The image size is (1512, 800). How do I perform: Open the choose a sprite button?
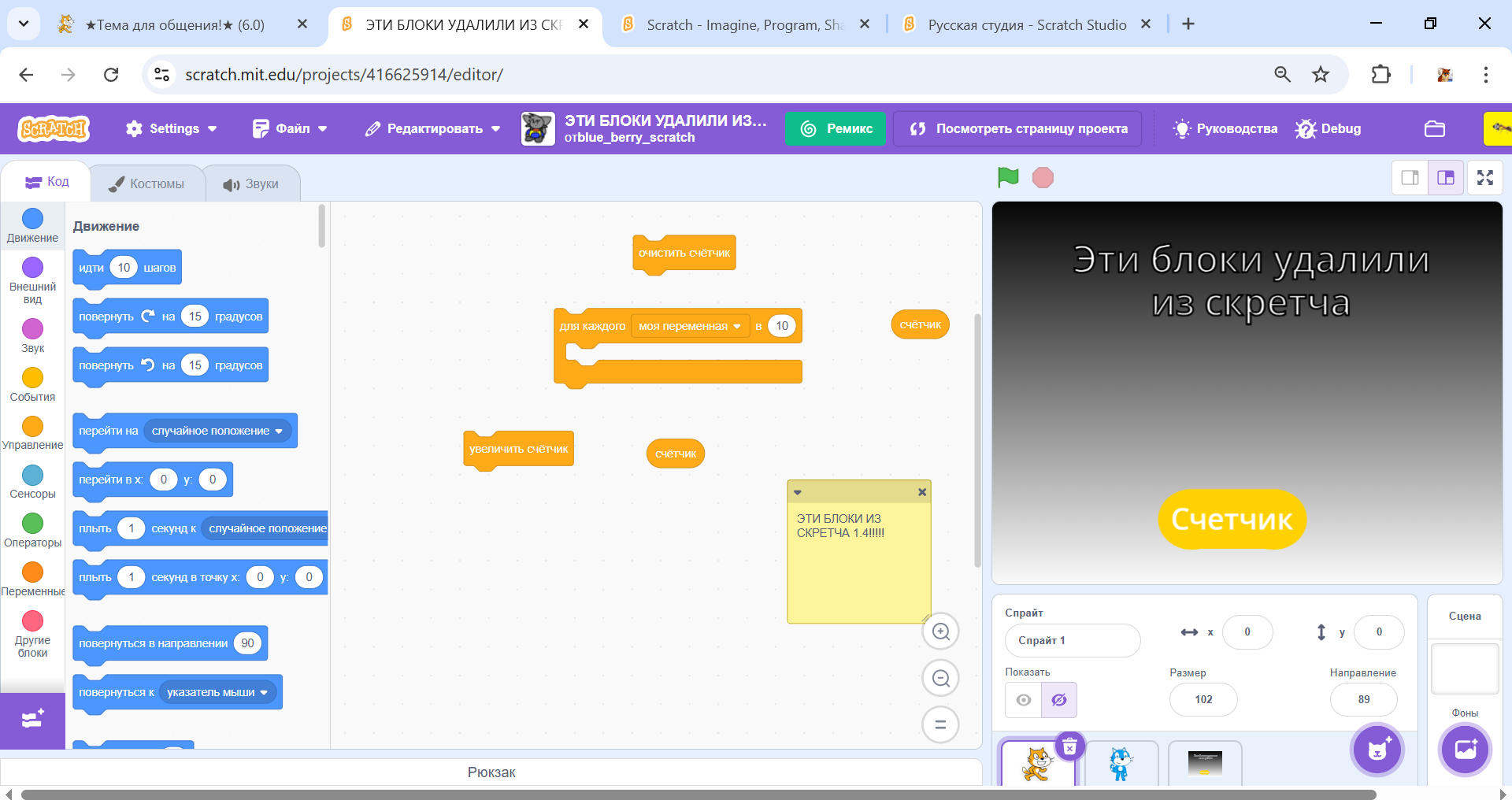(x=1377, y=749)
